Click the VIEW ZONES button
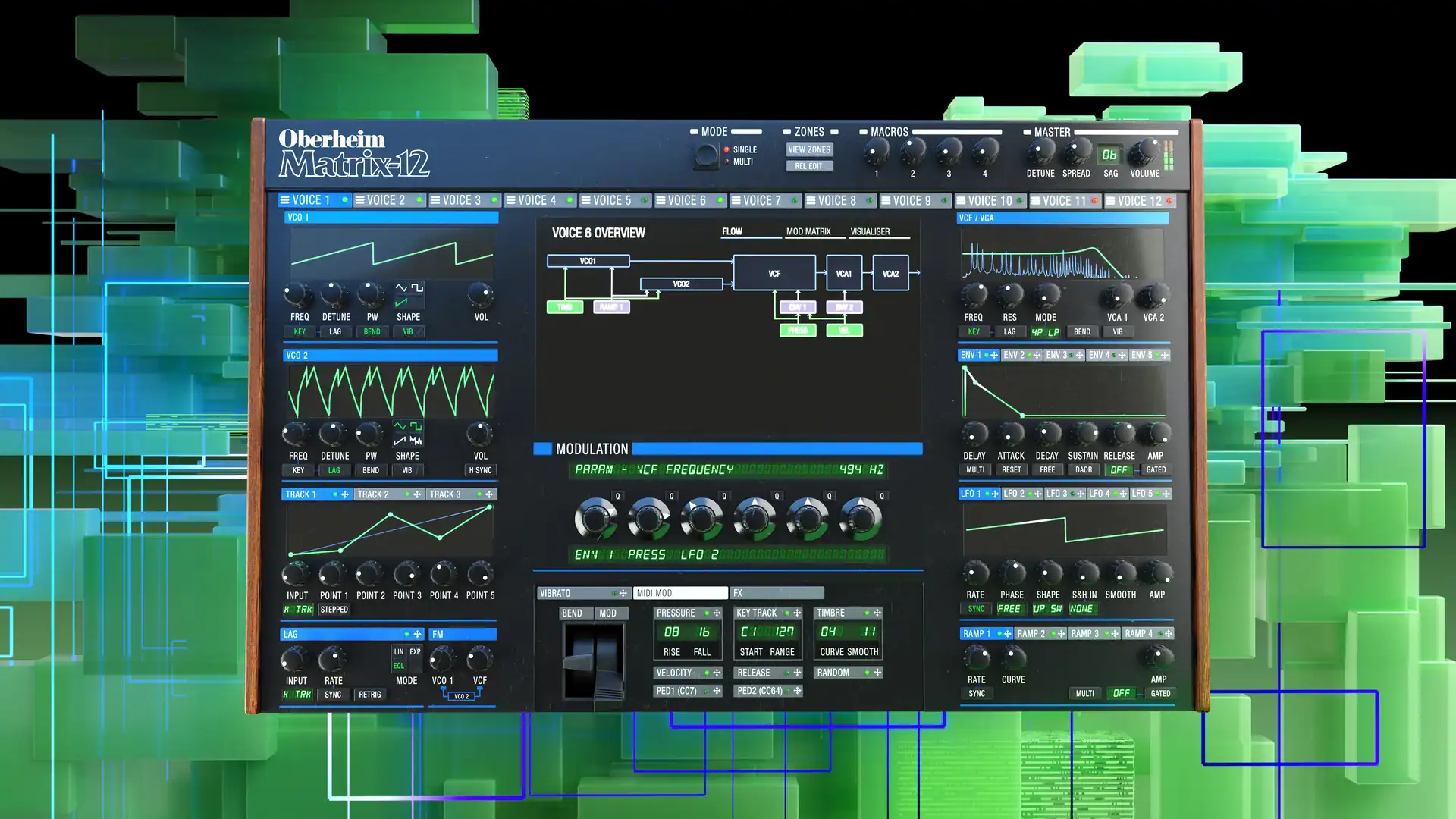This screenshot has width=1456, height=819. (809, 150)
